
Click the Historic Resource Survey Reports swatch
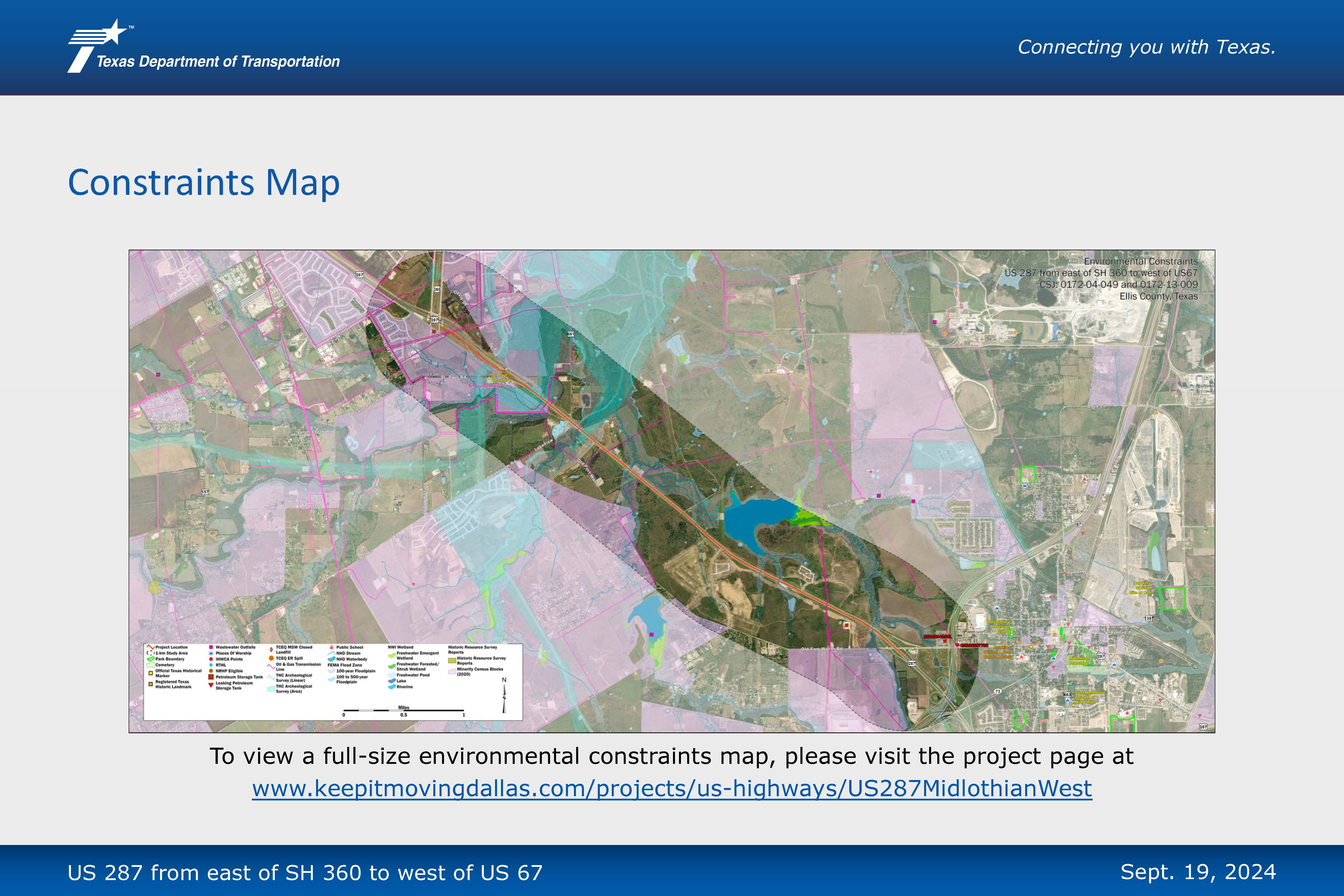point(452,661)
